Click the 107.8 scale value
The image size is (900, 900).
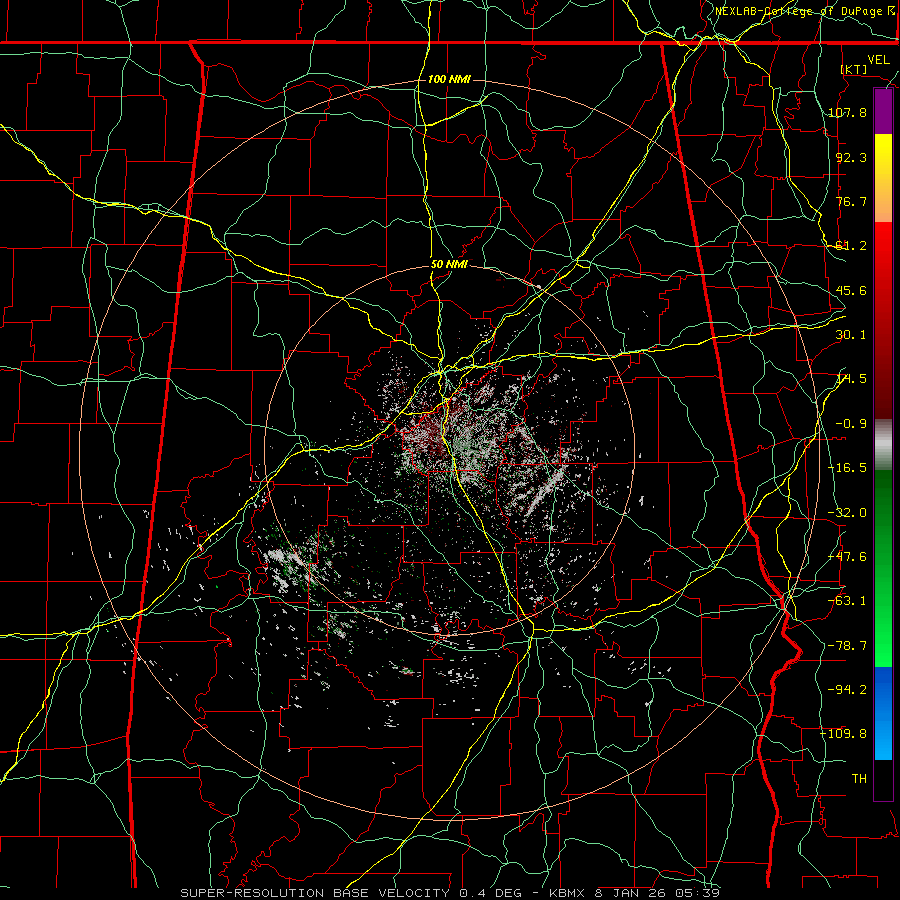(848, 112)
